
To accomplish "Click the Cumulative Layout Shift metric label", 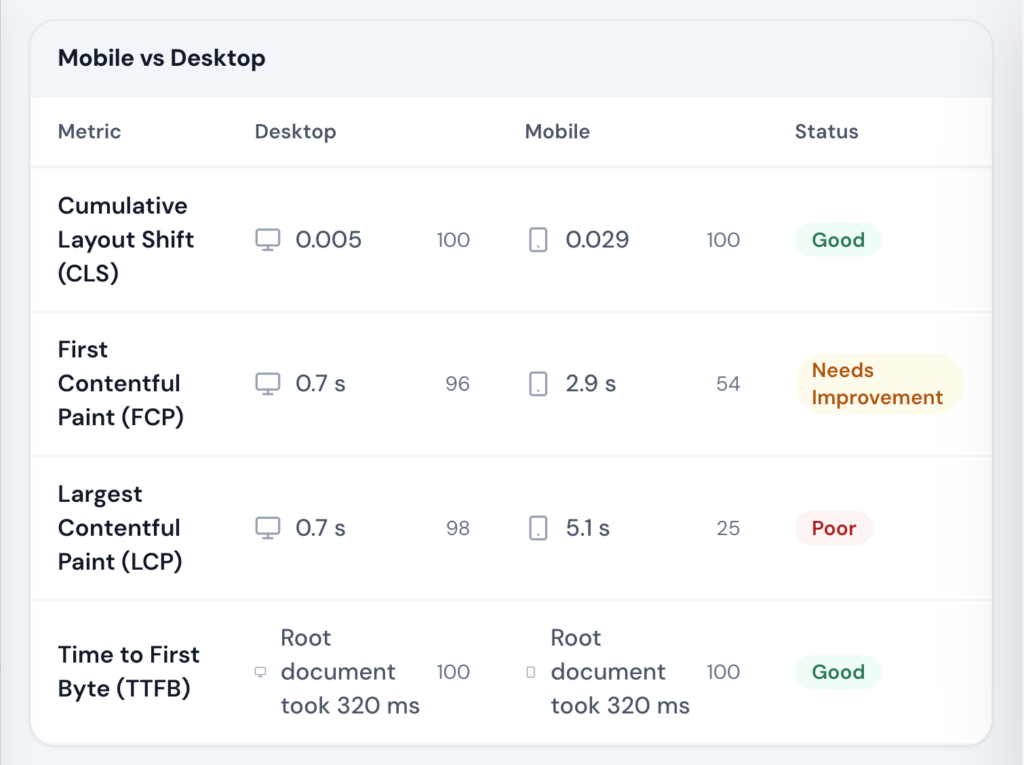I will pyautogui.click(x=125, y=239).
